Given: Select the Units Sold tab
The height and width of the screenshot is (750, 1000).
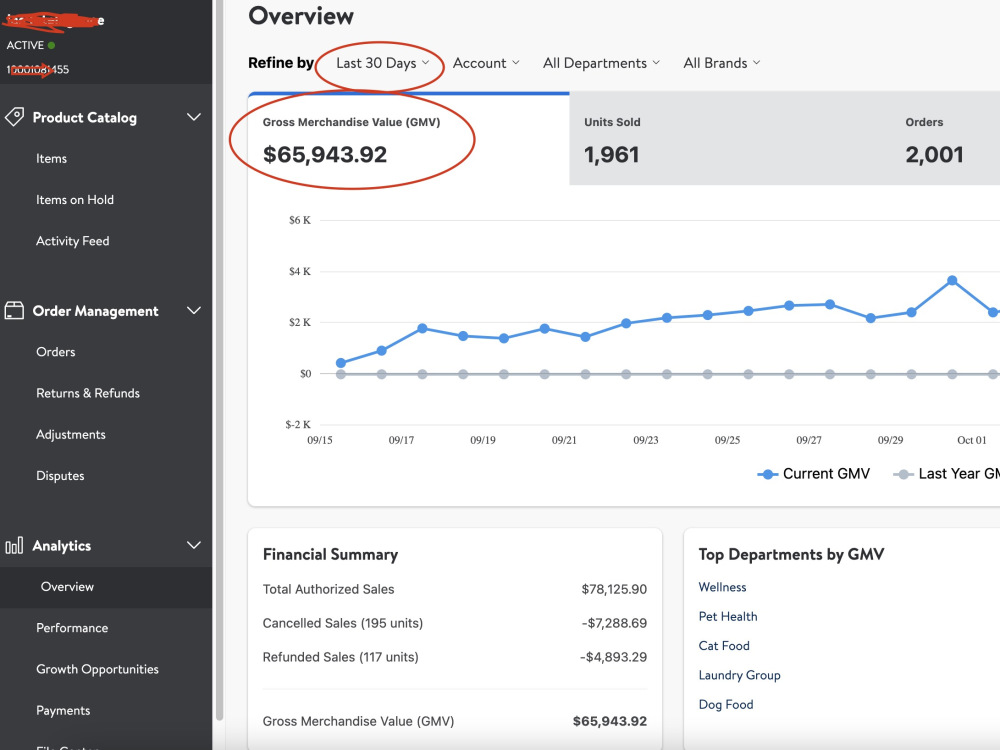Looking at the screenshot, I should click(730, 139).
